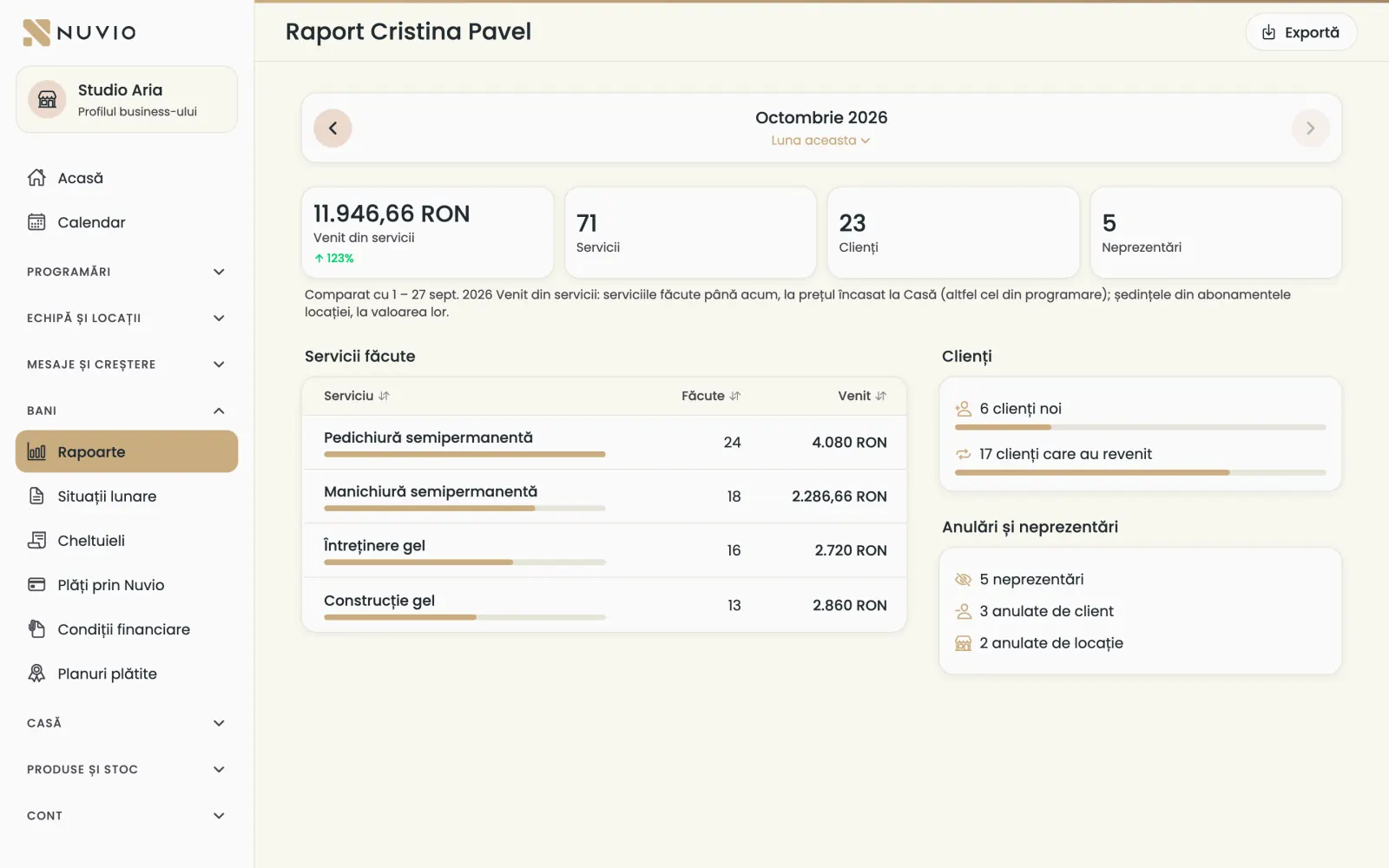Open Studio Aria business profile card
The height and width of the screenshot is (868, 1389).
tap(127, 100)
